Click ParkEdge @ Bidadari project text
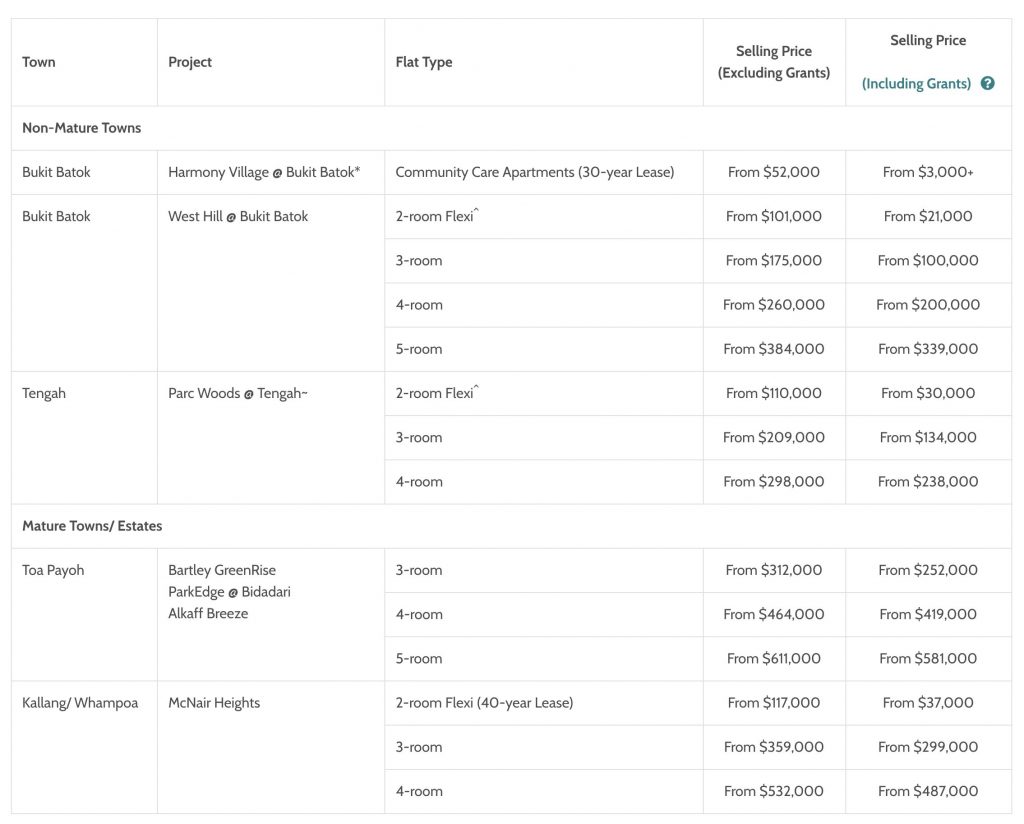The image size is (1024, 824). point(229,592)
